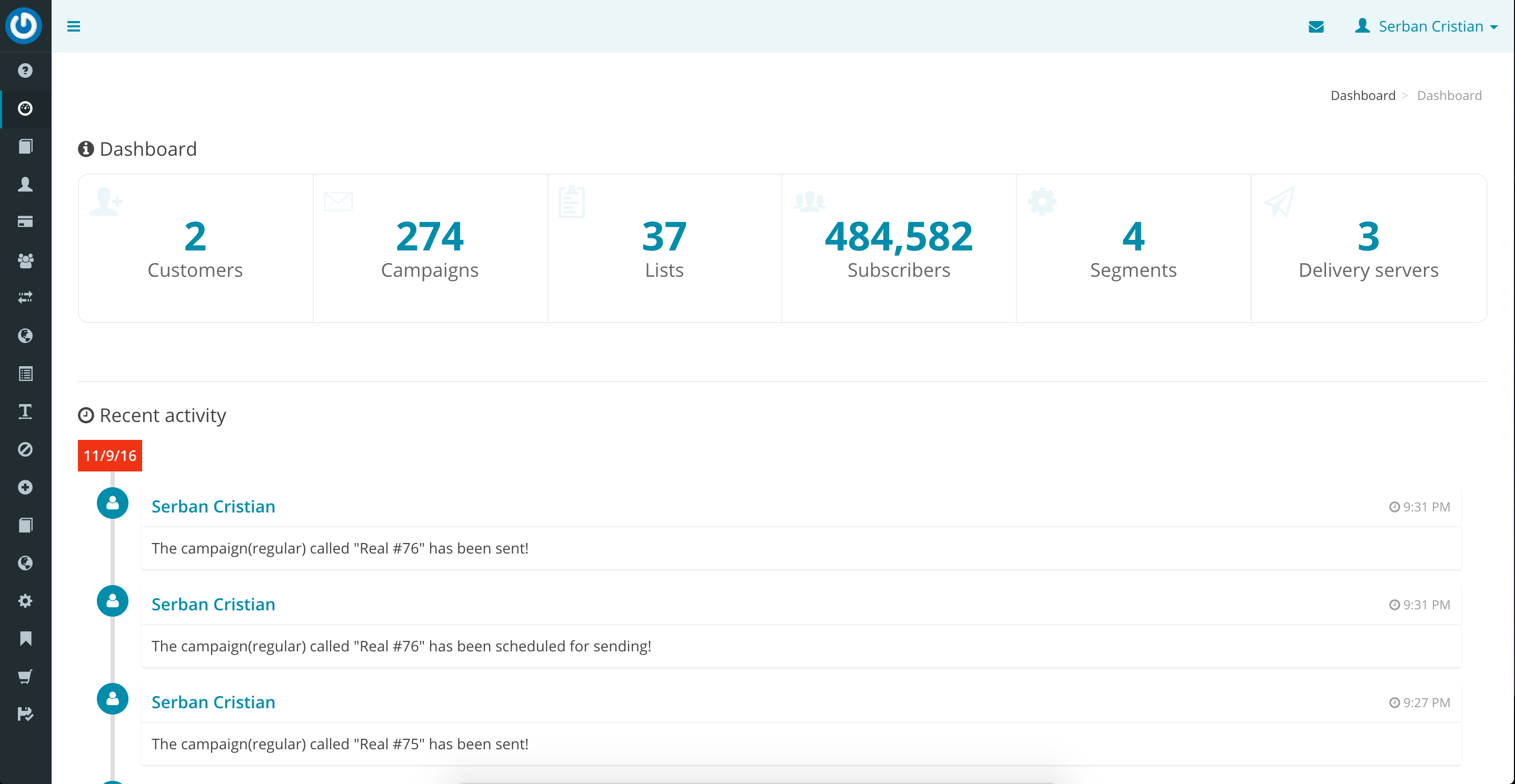This screenshot has width=1515, height=784.
Task: Click the shopping cart icon in sidebar
Action: 25,676
